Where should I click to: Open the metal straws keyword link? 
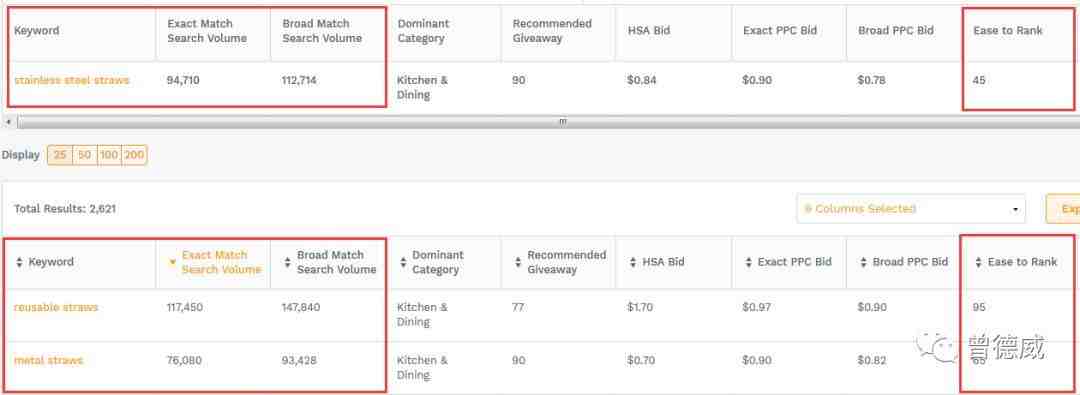pyautogui.click(x=48, y=361)
